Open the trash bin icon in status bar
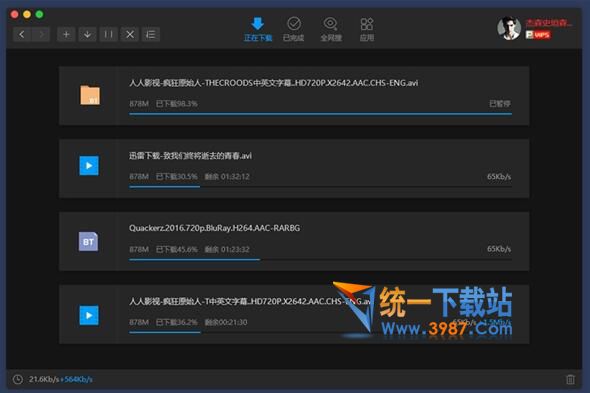590x393 pixels. click(x=570, y=379)
